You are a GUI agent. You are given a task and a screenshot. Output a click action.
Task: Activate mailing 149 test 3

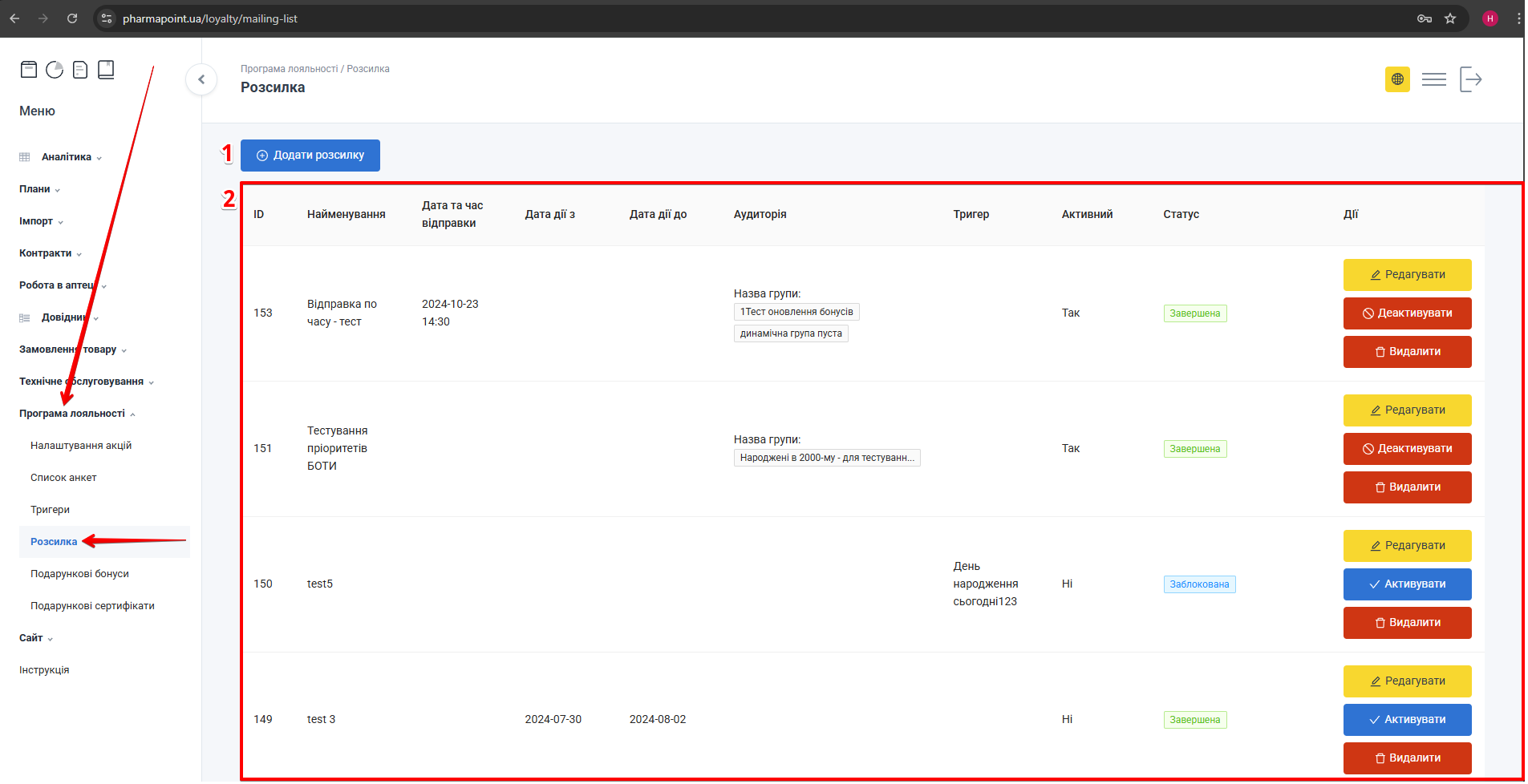click(x=1407, y=720)
